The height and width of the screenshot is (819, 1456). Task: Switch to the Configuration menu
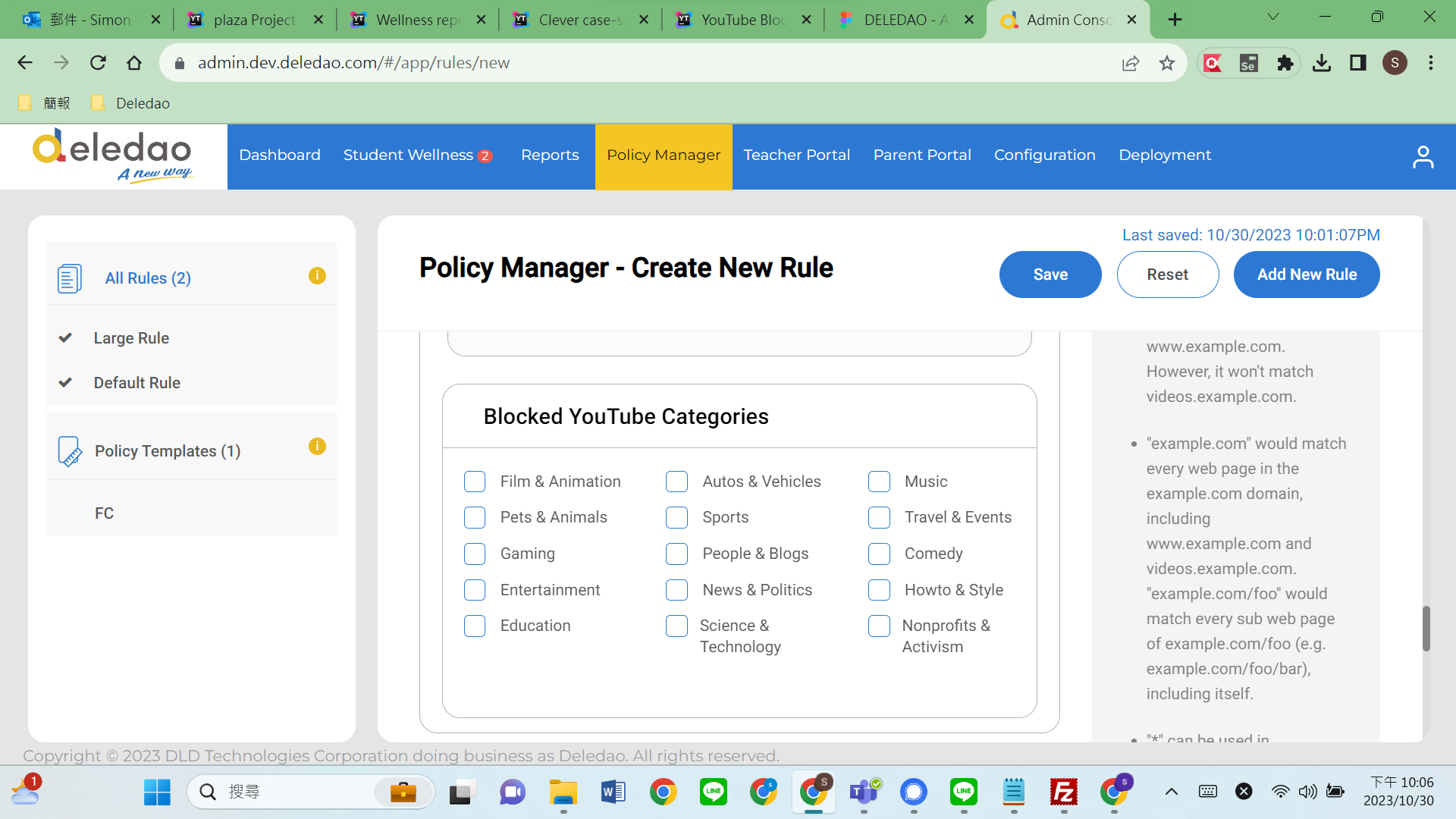click(x=1044, y=155)
